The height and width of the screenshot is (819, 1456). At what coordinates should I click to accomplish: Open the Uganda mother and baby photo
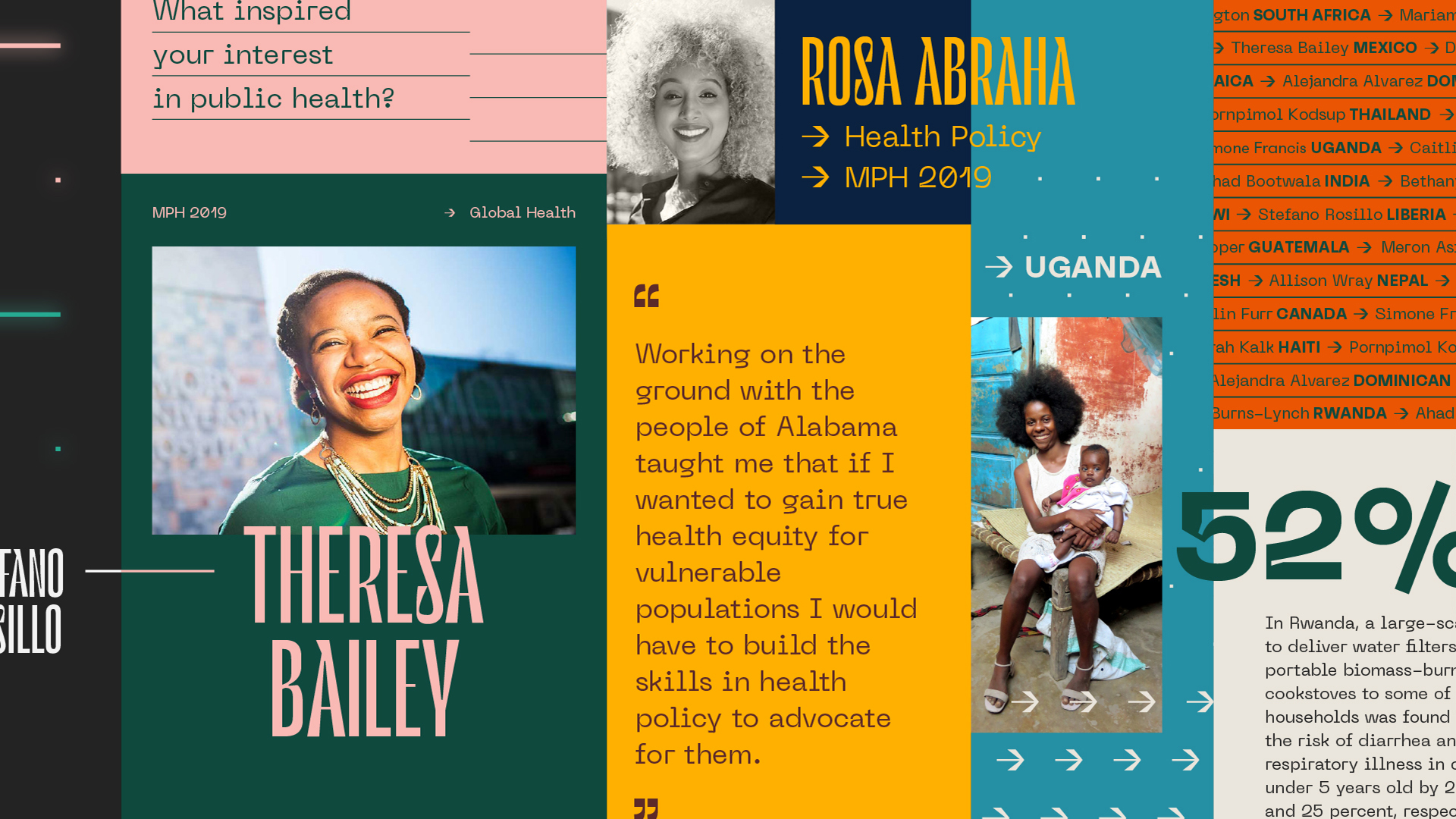point(1066,525)
